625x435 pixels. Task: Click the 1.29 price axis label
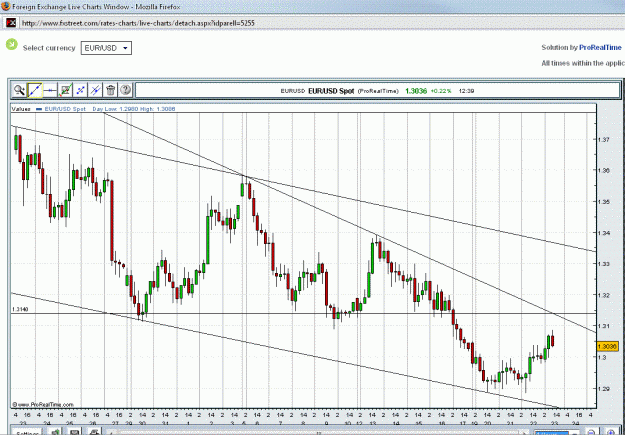click(x=603, y=388)
